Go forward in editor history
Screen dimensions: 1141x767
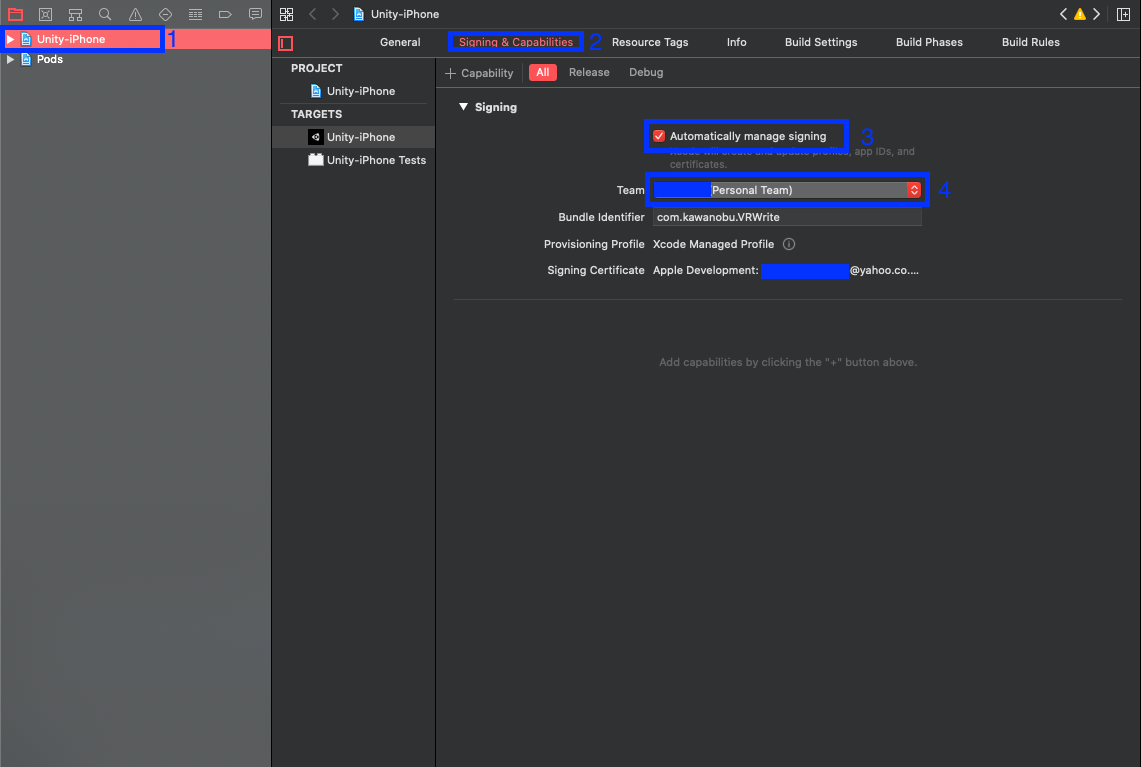click(335, 14)
